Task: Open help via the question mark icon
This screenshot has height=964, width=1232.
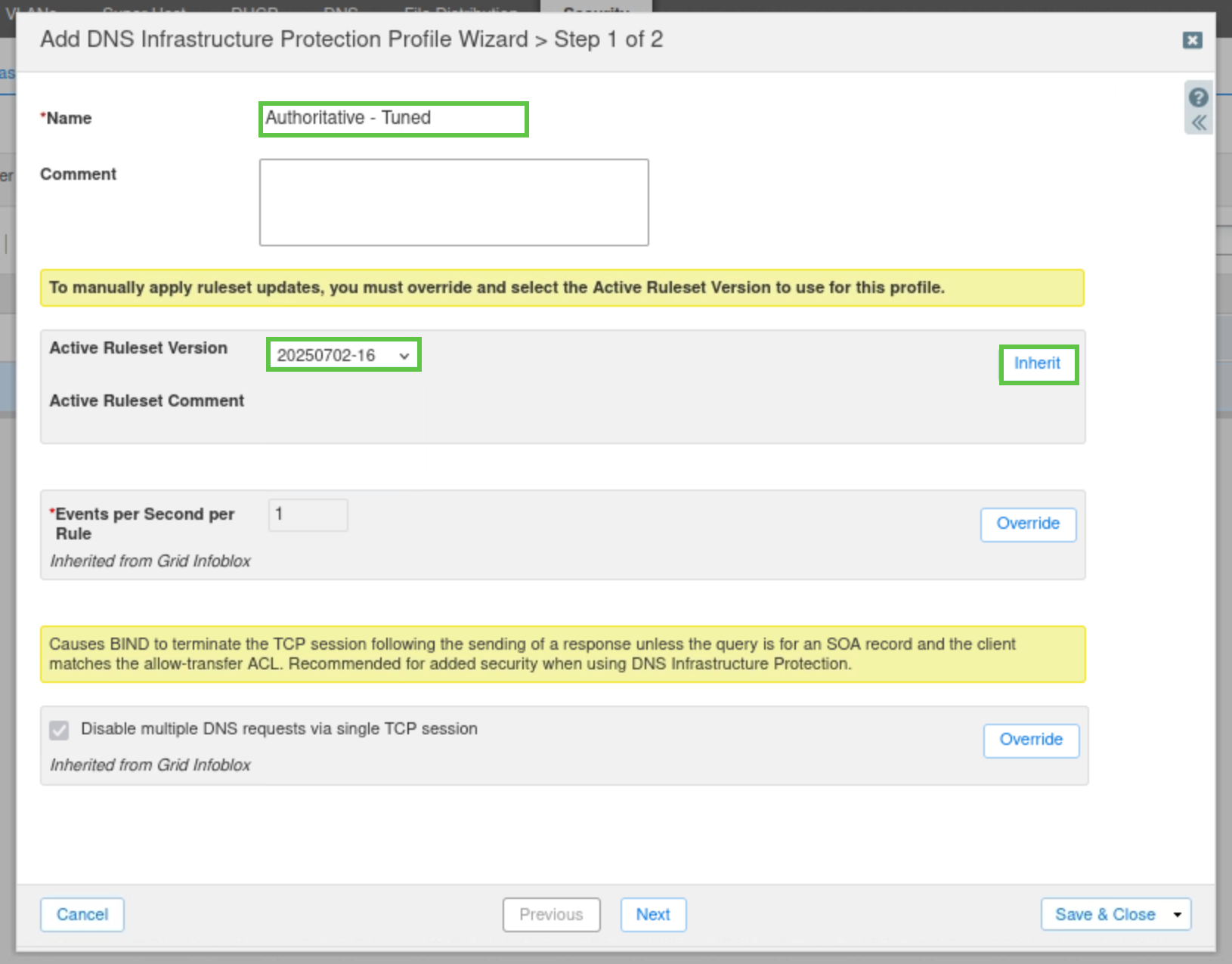Action: pyautogui.click(x=1198, y=97)
